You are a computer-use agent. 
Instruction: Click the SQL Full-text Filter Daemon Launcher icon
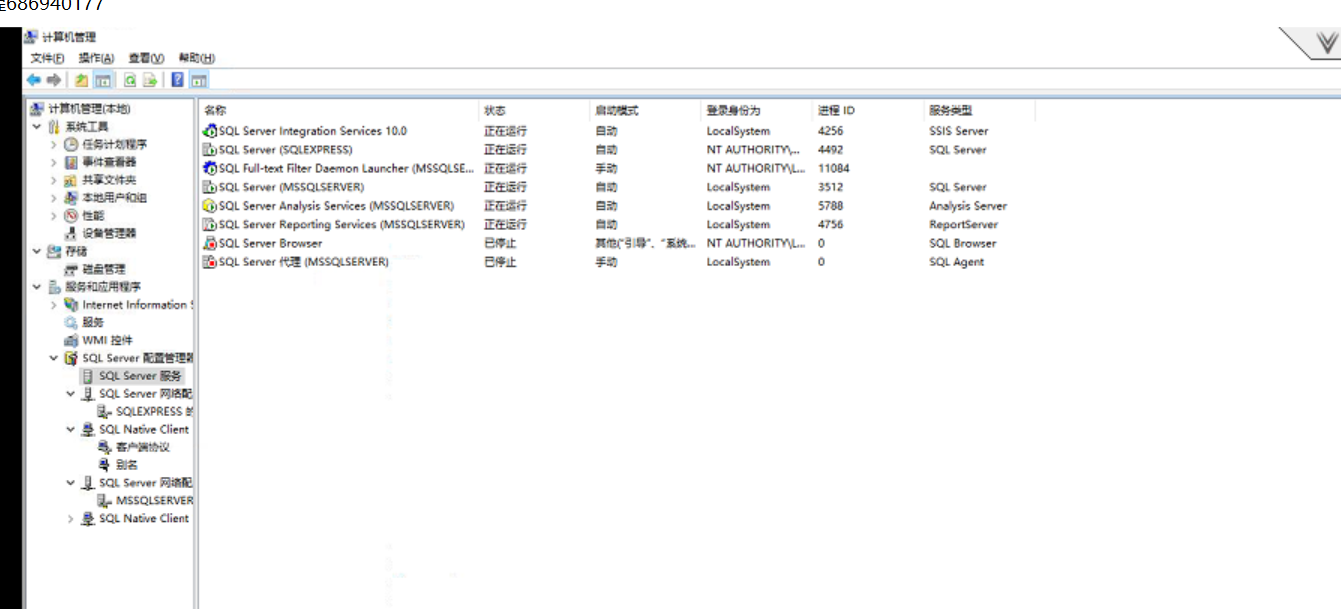pyautogui.click(x=209, y=169)
